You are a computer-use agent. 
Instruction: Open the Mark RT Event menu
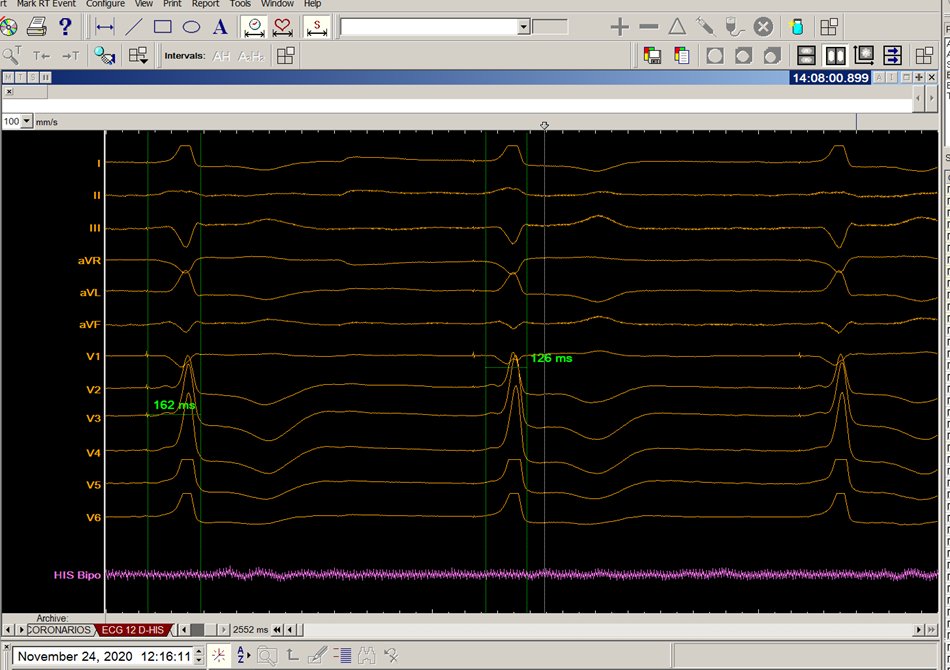coord(46,4)
